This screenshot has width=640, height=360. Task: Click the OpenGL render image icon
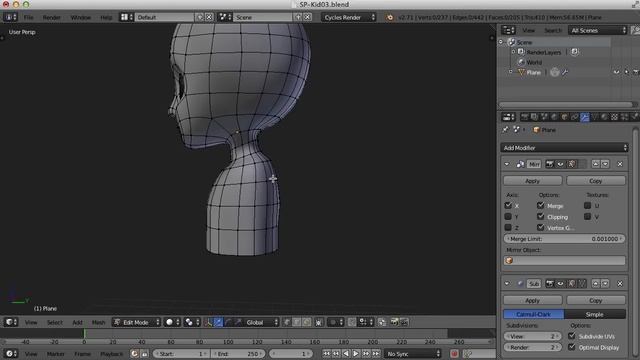394,322
